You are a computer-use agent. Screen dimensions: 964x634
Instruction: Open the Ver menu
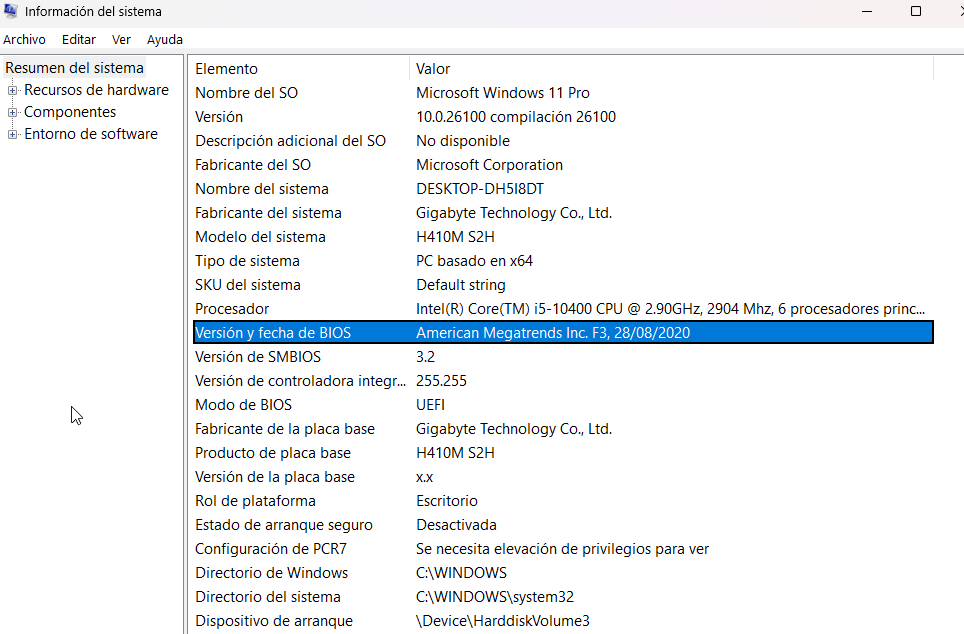(121, 39)
